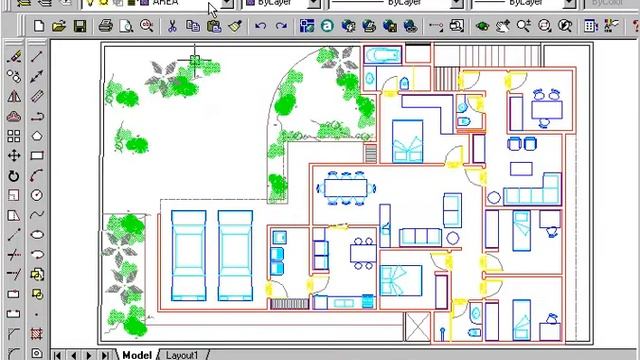Open the Meet Now globe icon

pos(348,26)
